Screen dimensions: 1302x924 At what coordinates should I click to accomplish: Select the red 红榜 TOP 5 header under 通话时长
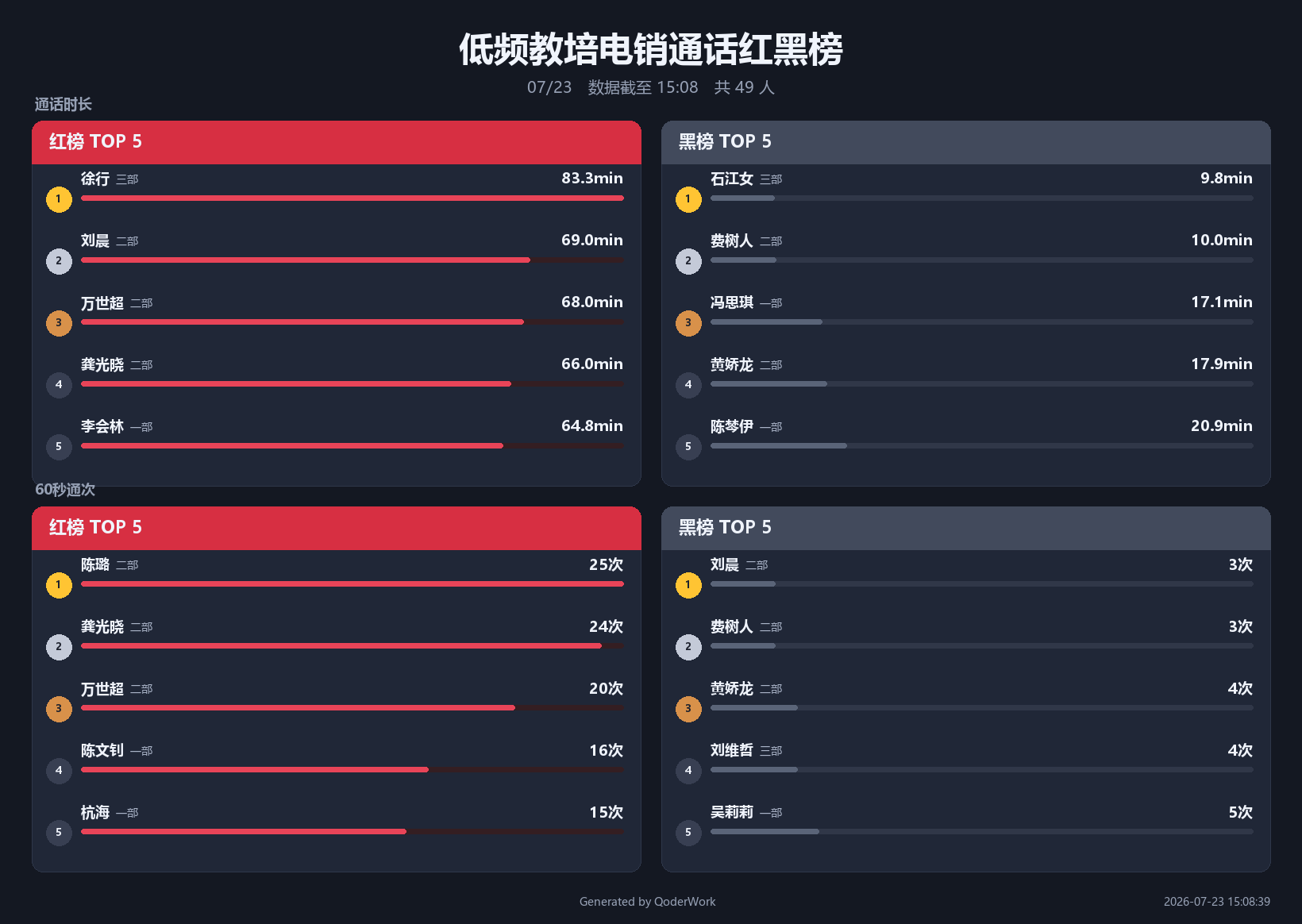(337, 143)
